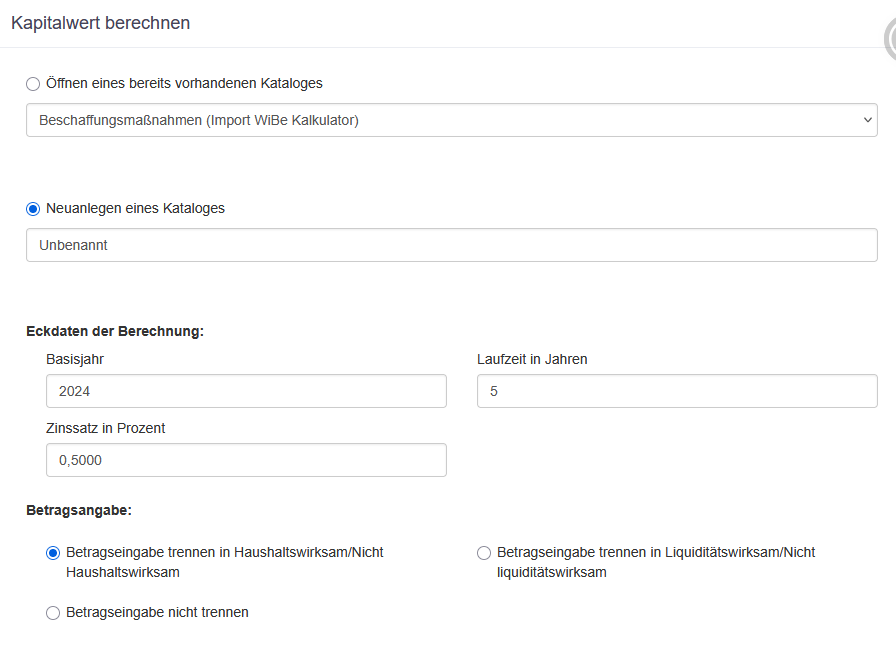The width and height of the screenshot is (896, 647).
Task: Select 'Neuanlegen eines Kataloges' radio button
Action: (33, 209)
